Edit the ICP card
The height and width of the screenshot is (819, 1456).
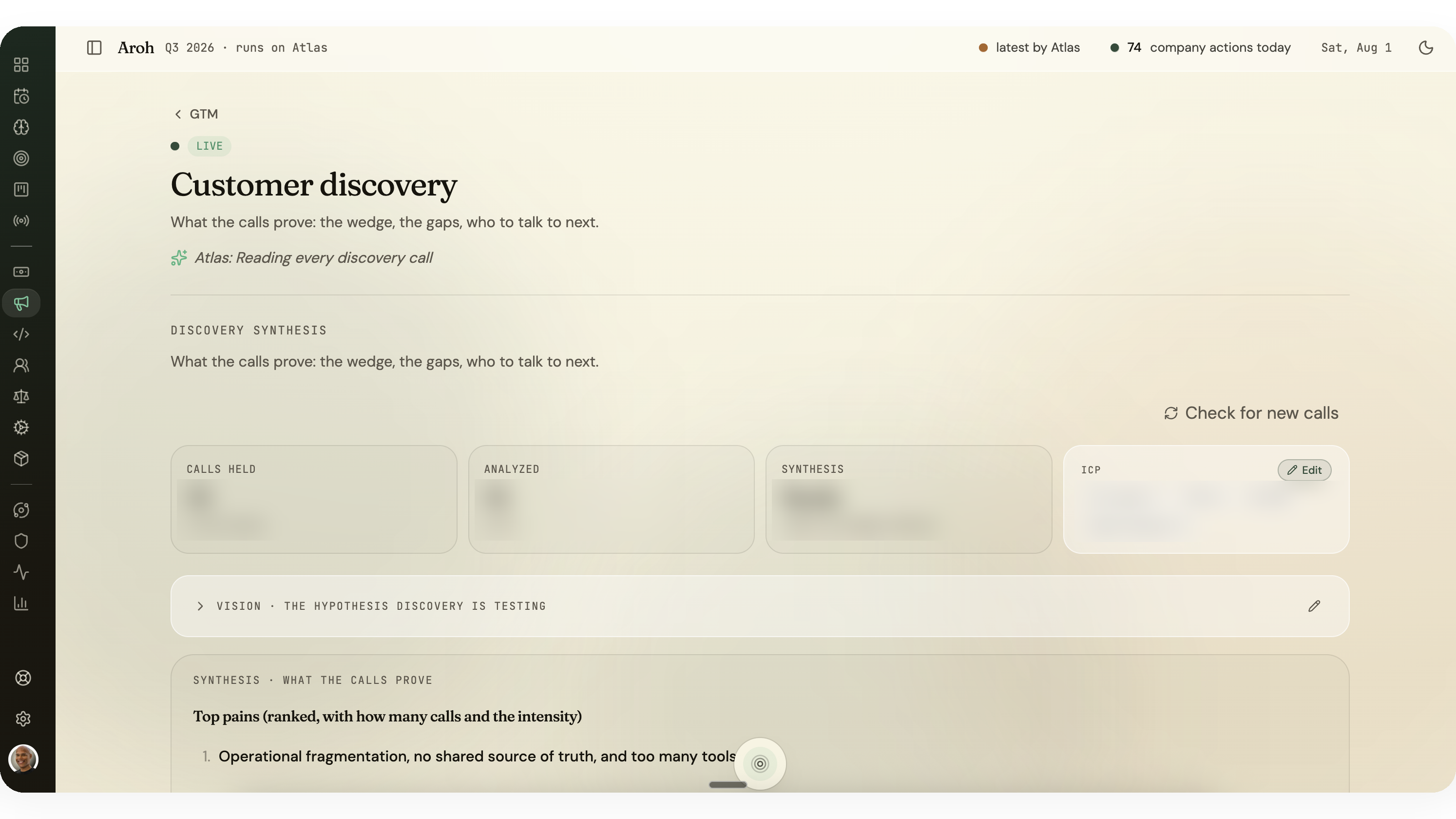point(1304,470)
